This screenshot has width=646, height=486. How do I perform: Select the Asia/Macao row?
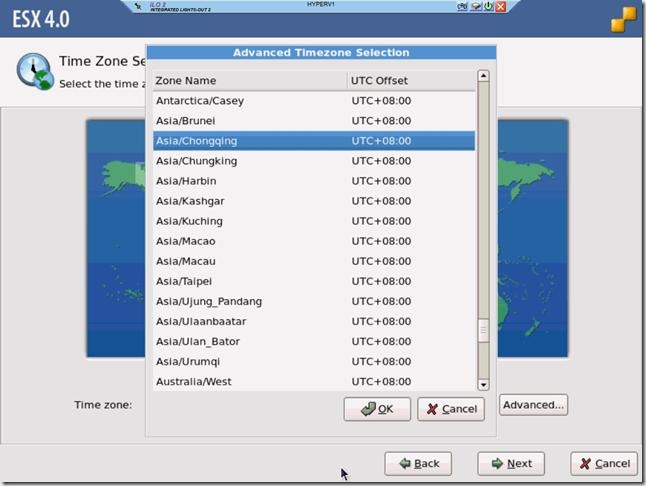pyautogui.click(x=314, y=241)
